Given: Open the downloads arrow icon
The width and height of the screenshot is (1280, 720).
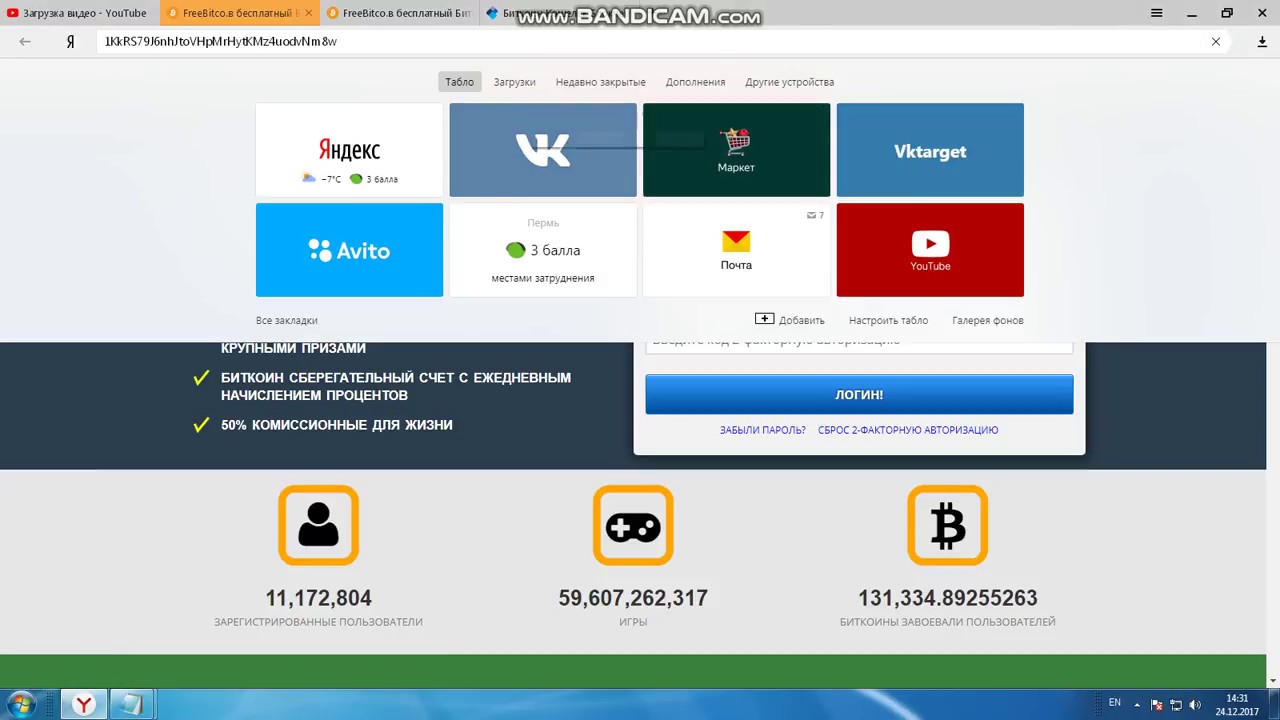Looking at the screenshot, I should pyautogui.click(x=1262, y=42).
